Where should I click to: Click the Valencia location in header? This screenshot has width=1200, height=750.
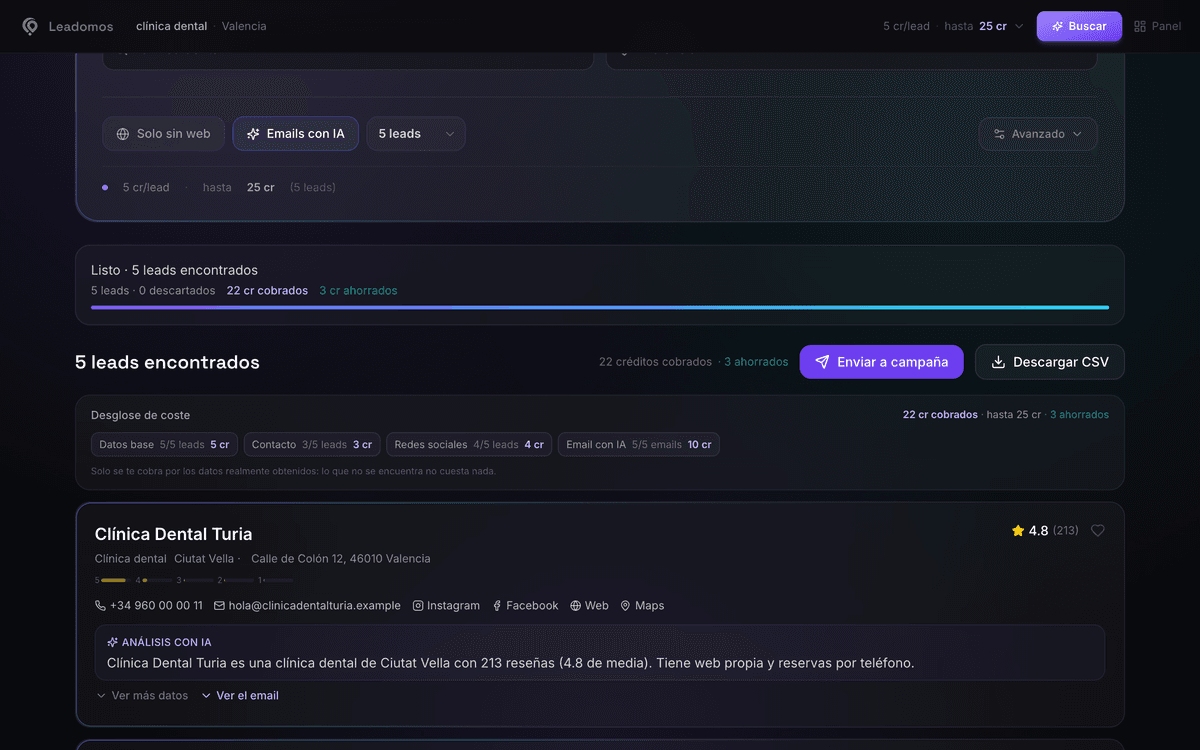coord(244,26)
